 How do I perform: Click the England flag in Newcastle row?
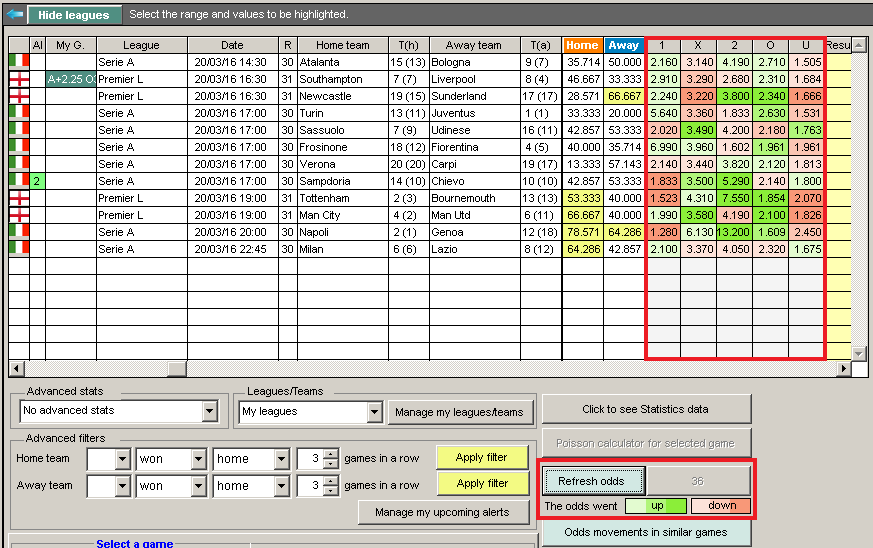pos(19,96)
